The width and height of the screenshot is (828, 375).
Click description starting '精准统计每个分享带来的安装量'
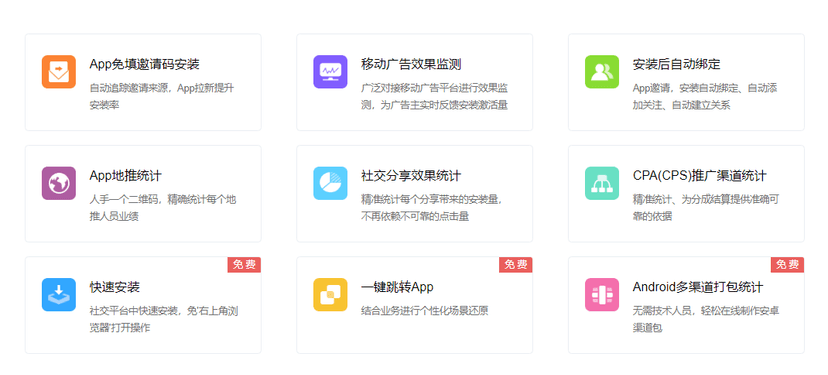click(432, 208)
